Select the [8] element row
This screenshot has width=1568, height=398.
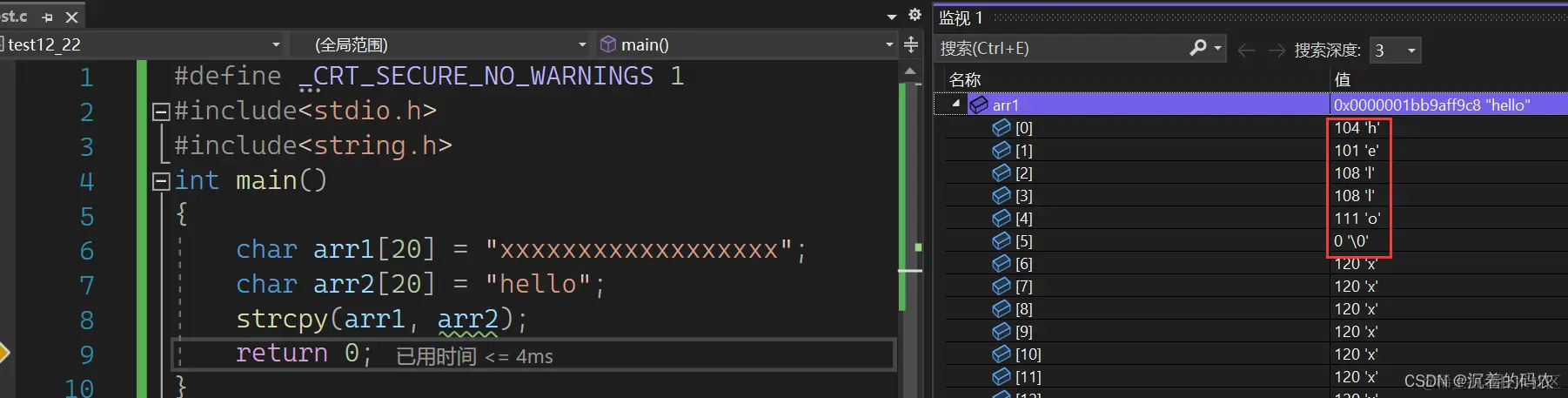click(1250, 309)
